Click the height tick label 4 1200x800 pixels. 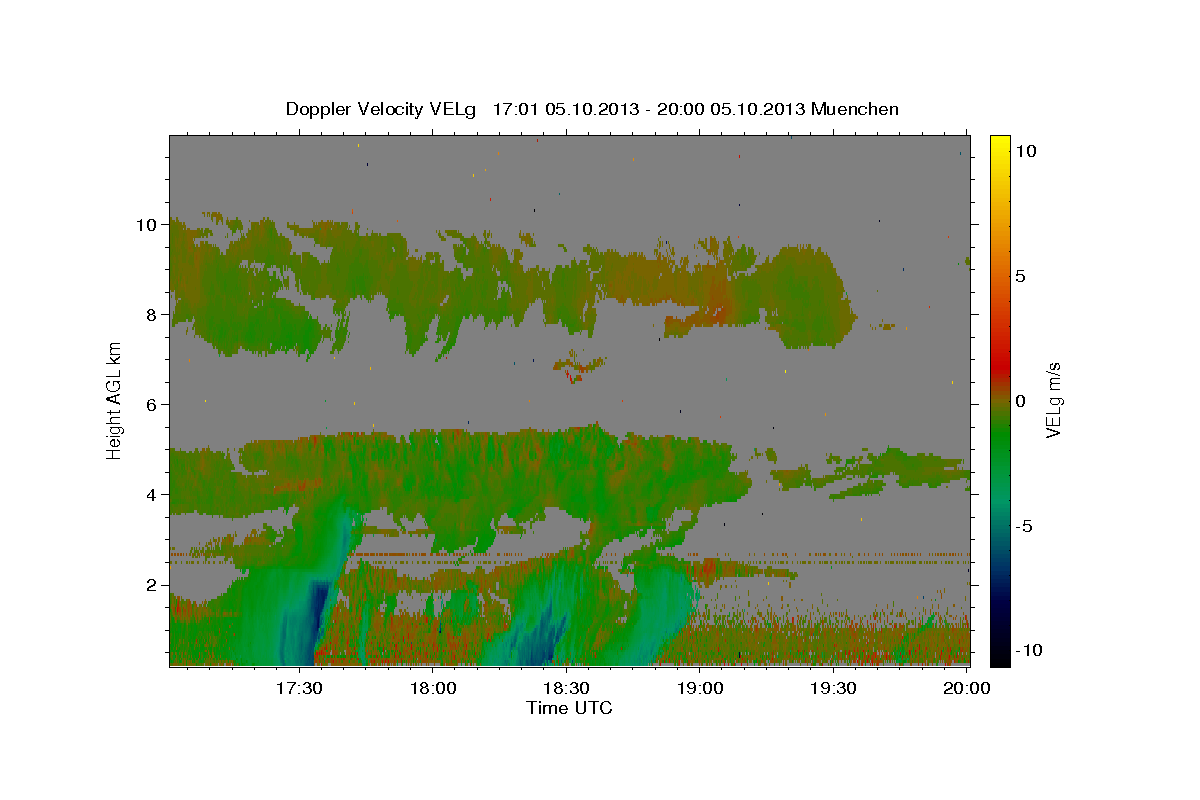point(152,495)
